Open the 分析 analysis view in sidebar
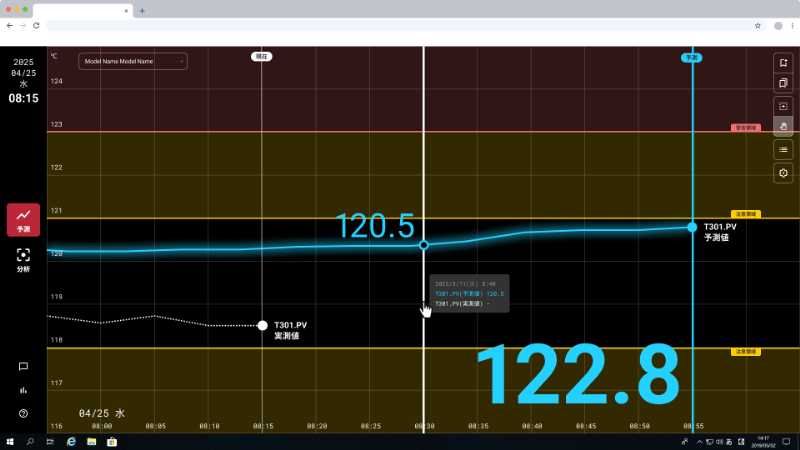 click(23, 259)
